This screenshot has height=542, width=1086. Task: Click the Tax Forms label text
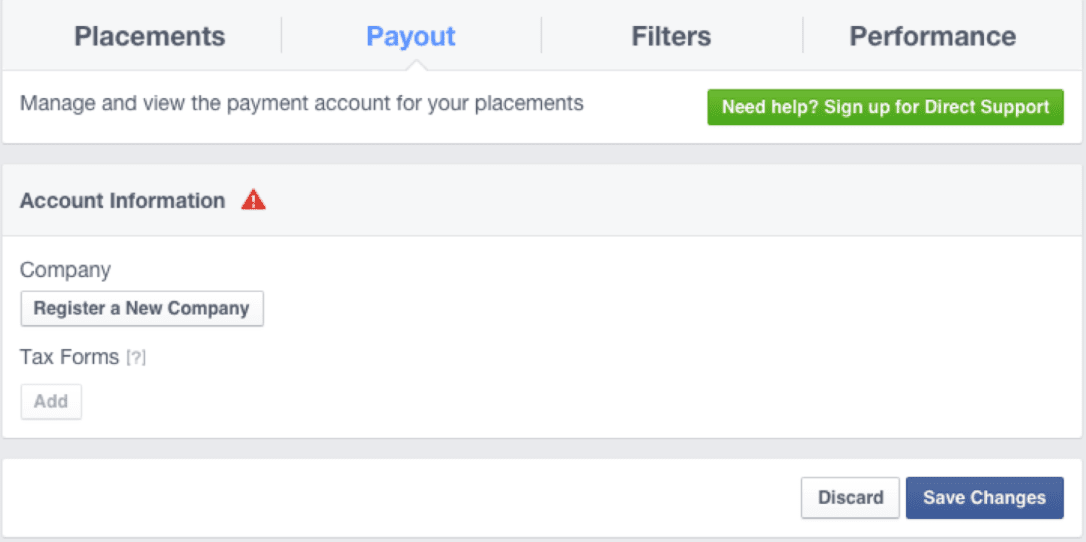69,358
